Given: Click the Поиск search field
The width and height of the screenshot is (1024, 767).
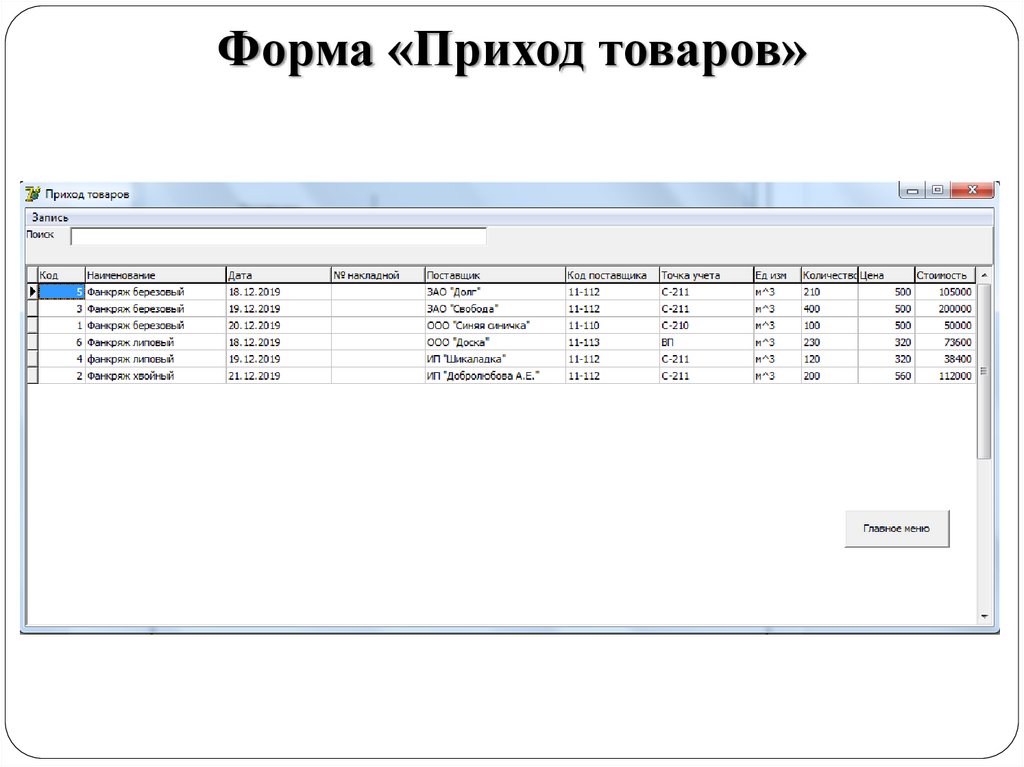Looking at the screenshot, I should coord(278,237).
